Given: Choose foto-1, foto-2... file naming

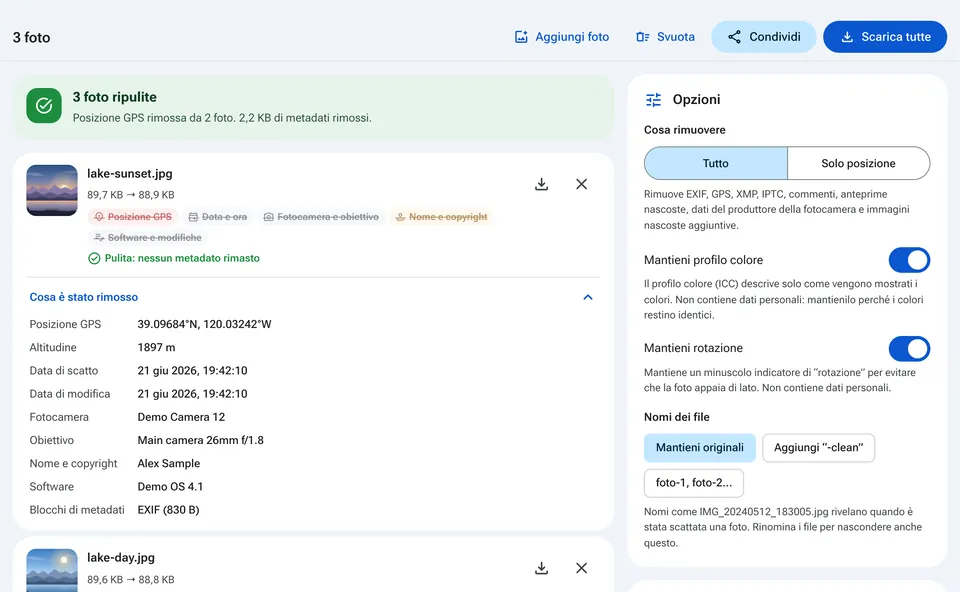Looking at the screenshot, I should (x=694, y=483).
